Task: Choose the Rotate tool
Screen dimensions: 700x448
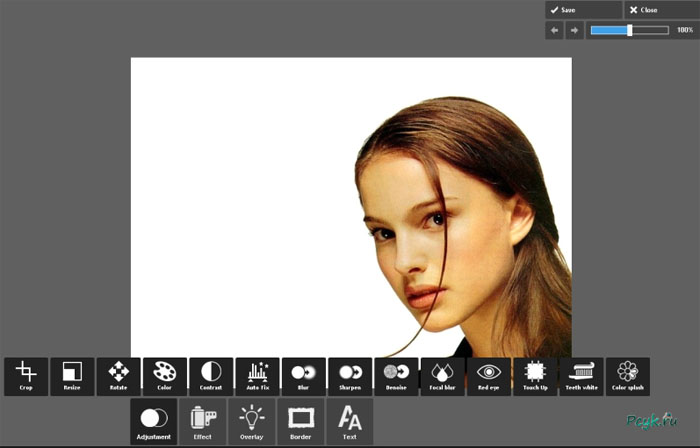Action: click(x=118, y=377)
